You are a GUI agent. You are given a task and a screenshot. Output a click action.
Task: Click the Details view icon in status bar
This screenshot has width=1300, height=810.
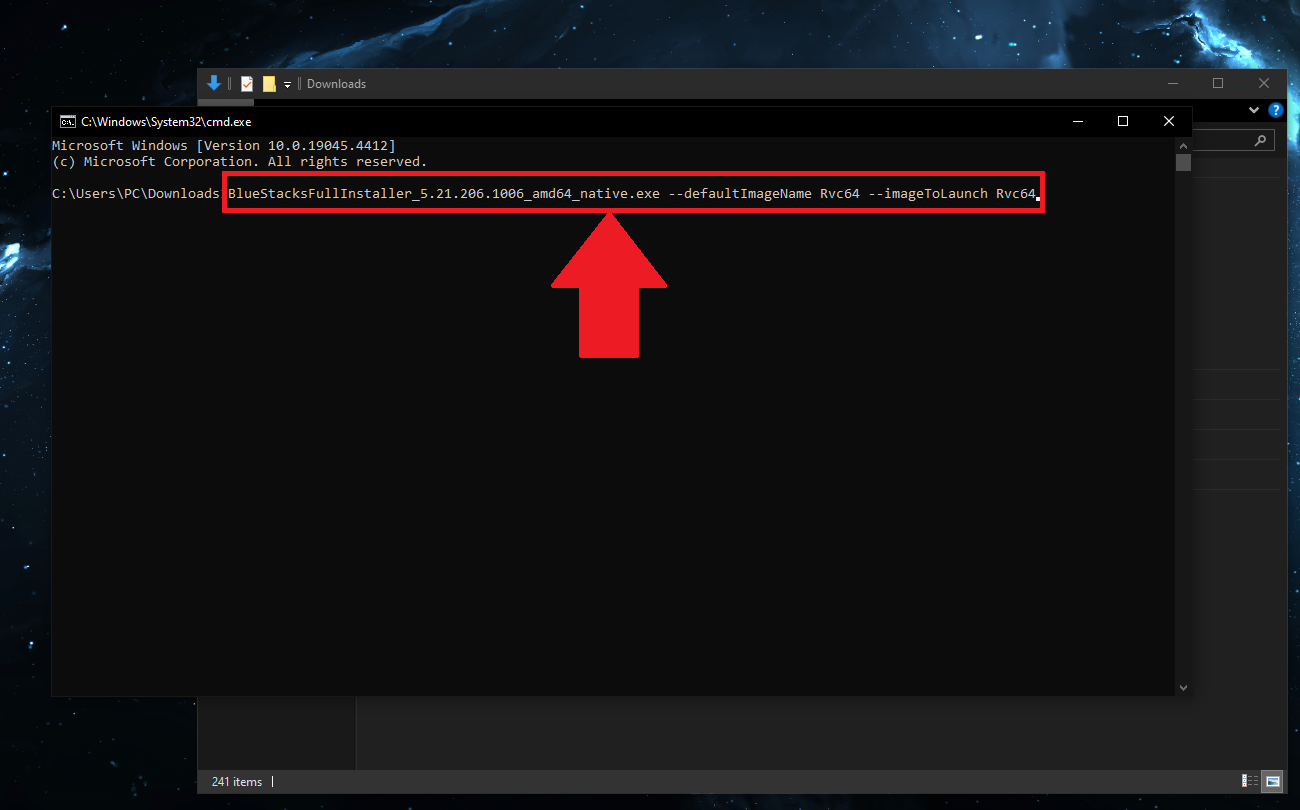(x=1248, y=781)
